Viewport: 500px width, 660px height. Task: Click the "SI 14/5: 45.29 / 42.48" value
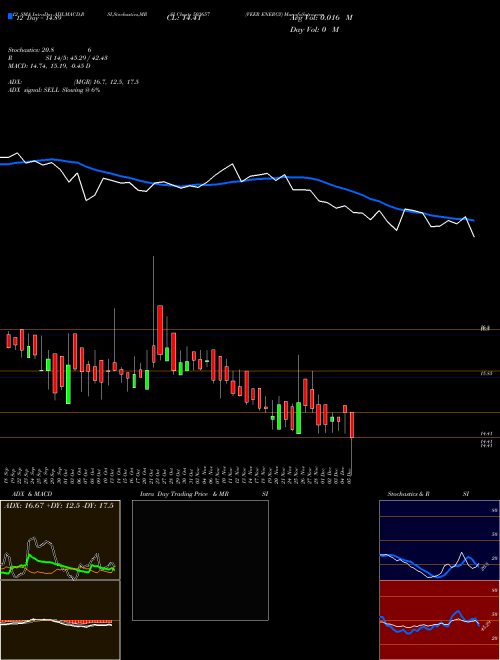pos(77,58)
